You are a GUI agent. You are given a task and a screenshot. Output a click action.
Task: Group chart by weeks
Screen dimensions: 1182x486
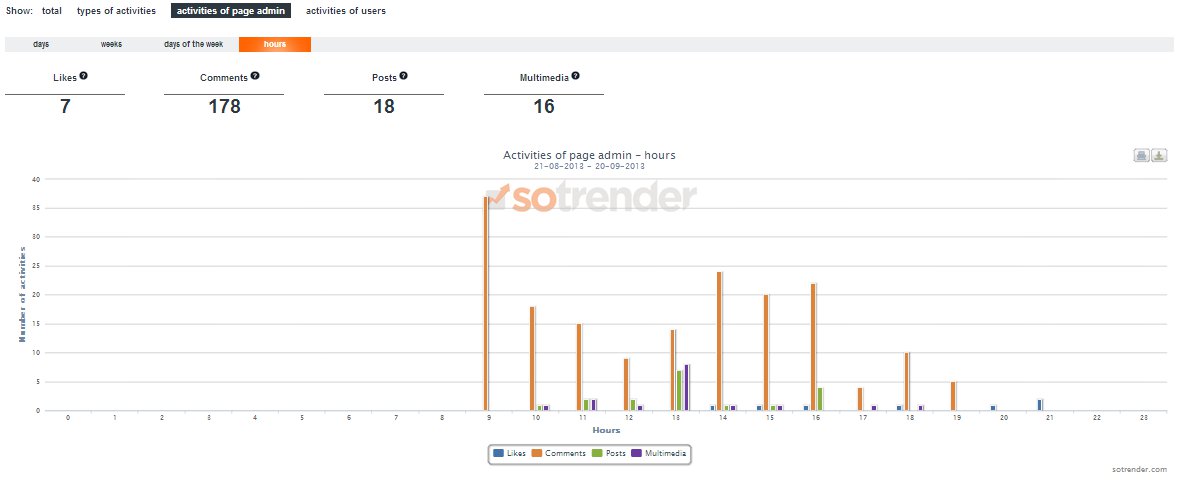tap(111, 45)
